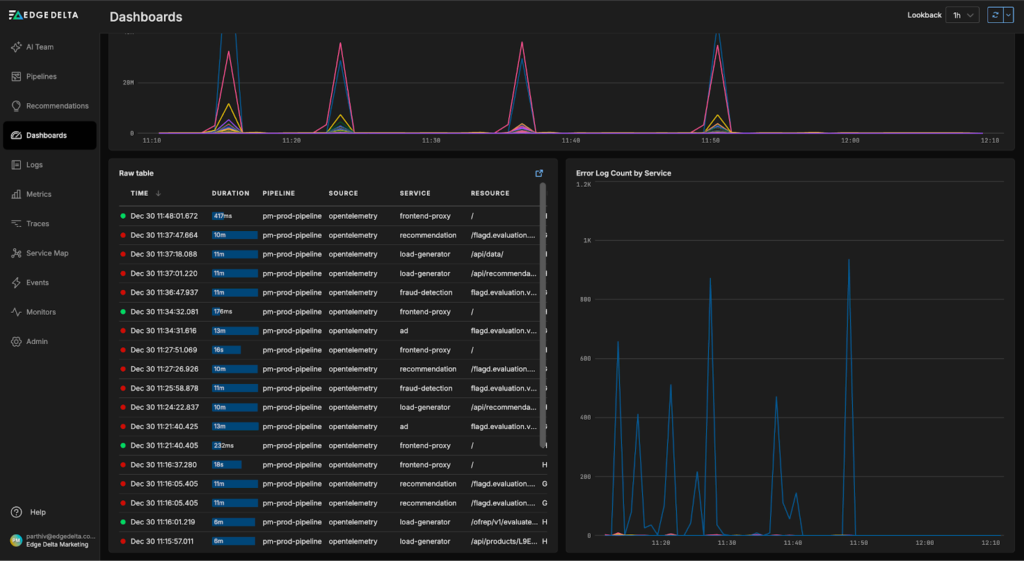
Task: Select the 11:48:01.672 frontend-proxy row
Action: (x=330, y=216)
